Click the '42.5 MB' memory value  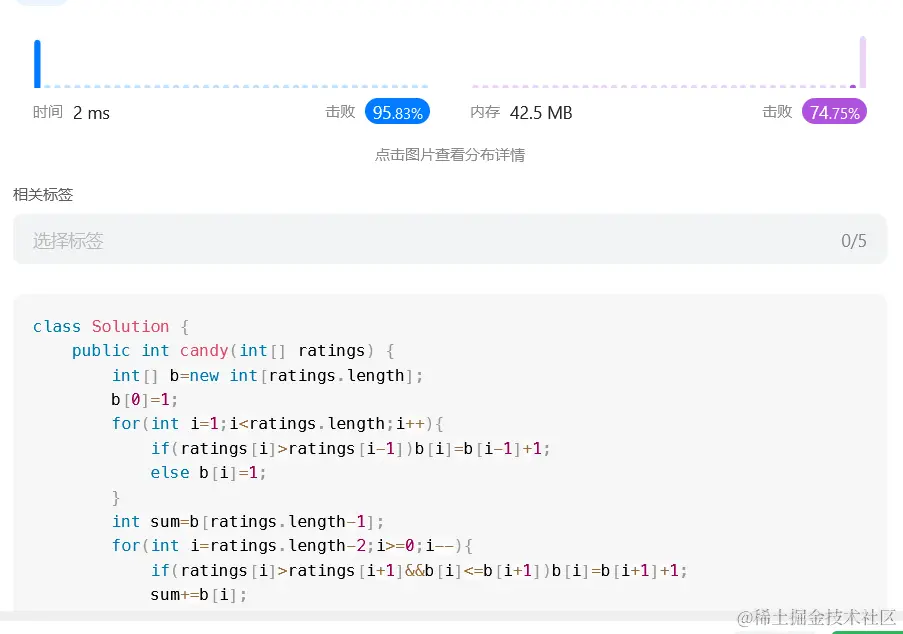click(x=541, y=113)
